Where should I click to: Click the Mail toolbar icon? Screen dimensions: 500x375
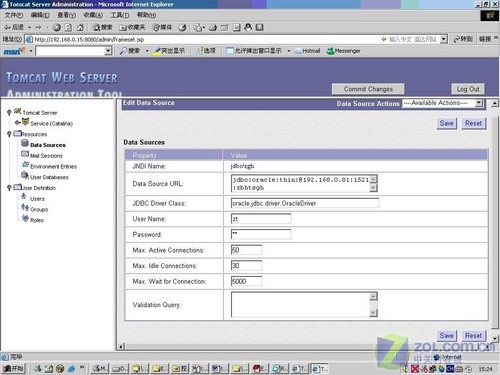click(x=199, y=27)
